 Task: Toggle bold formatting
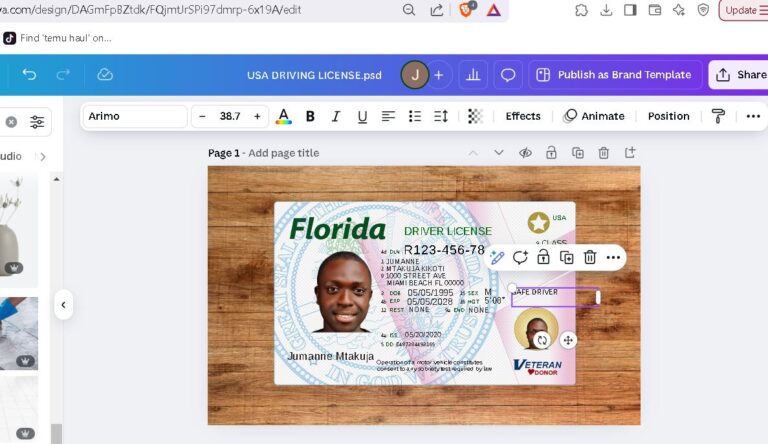[310, 117]
